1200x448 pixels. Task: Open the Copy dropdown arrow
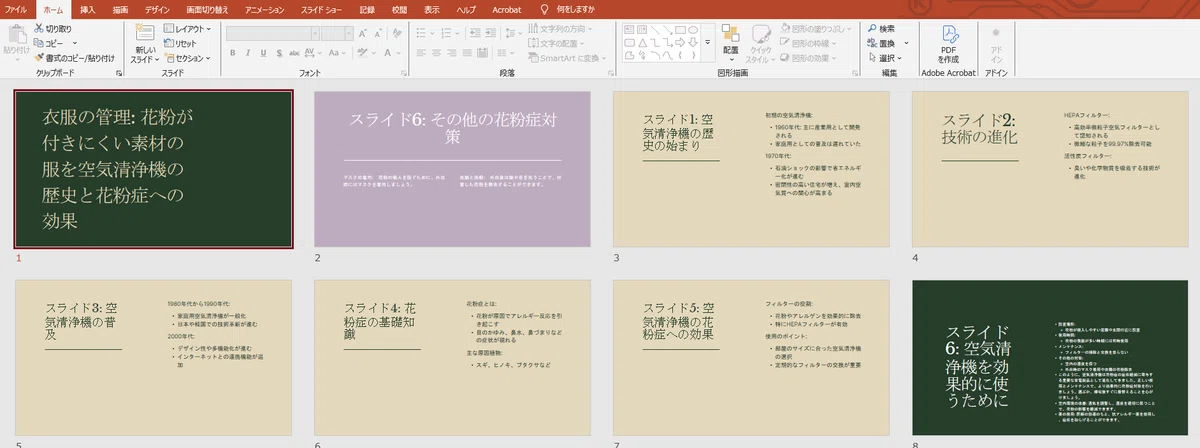tap(73, 44)
